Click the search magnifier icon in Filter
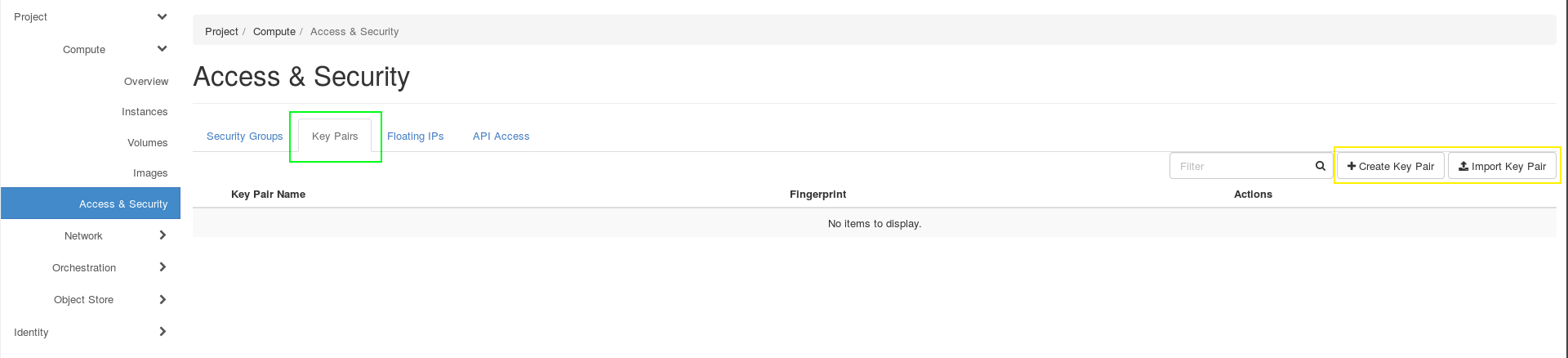 tap(1320, 166)
